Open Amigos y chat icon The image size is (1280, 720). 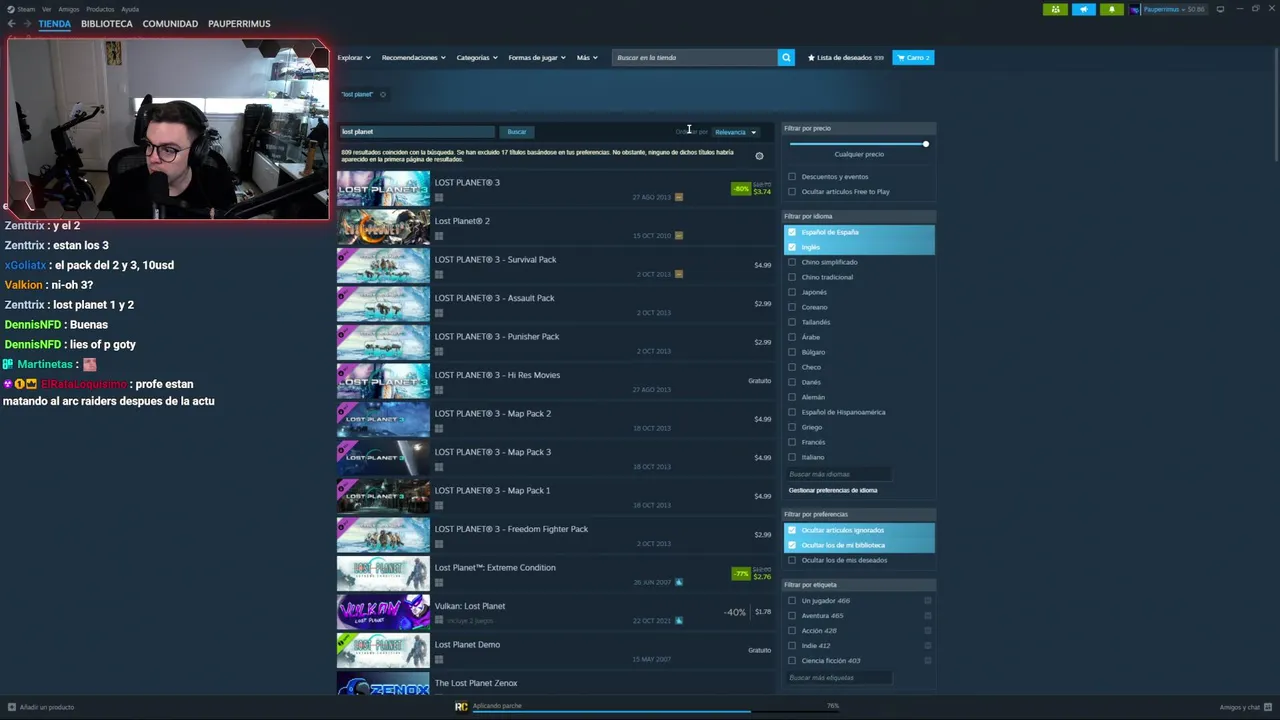1269,707
